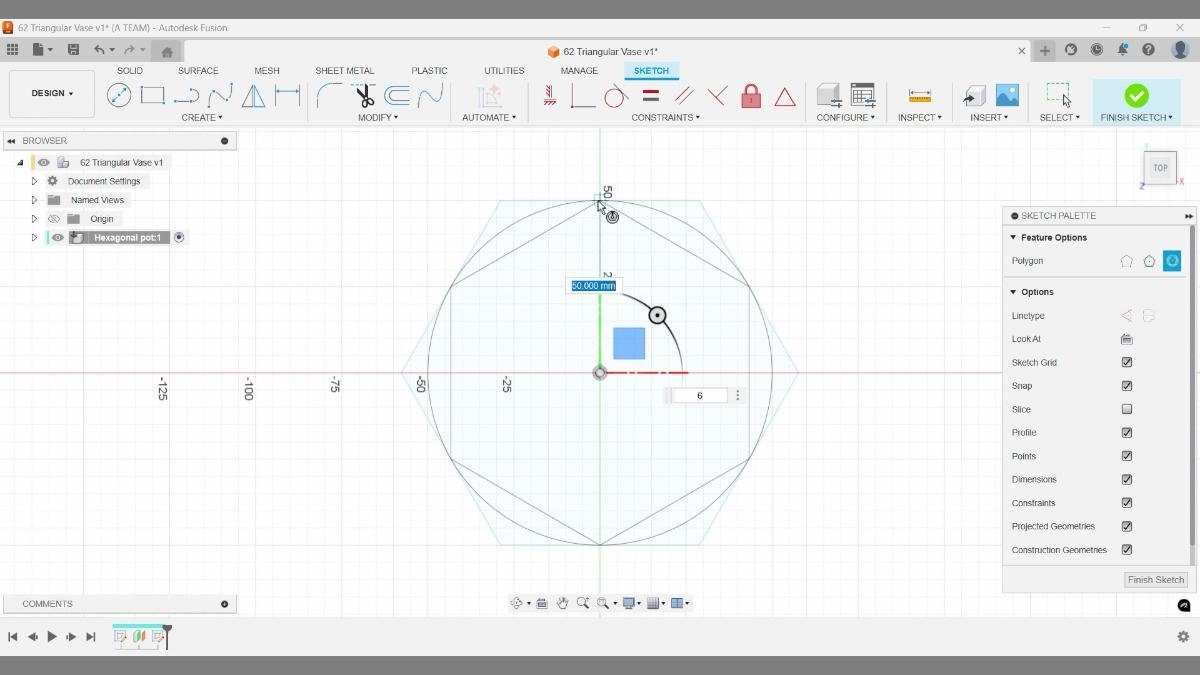This screenshot has height=675, width=1200.
Task: Select the Circle sketch tool
Action: (x=119, y=95)
